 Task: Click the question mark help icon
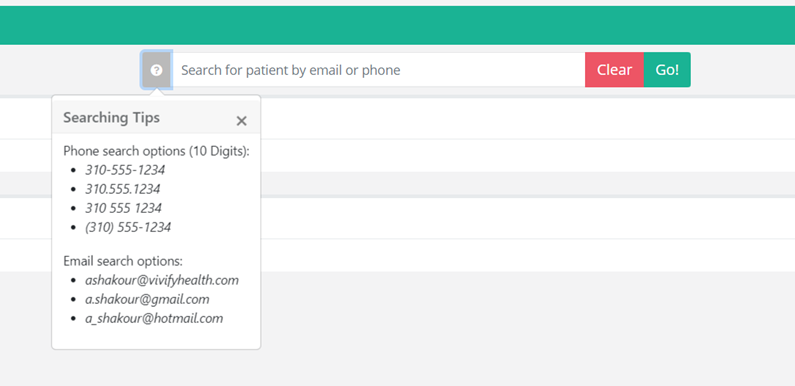tap(157, 70)
